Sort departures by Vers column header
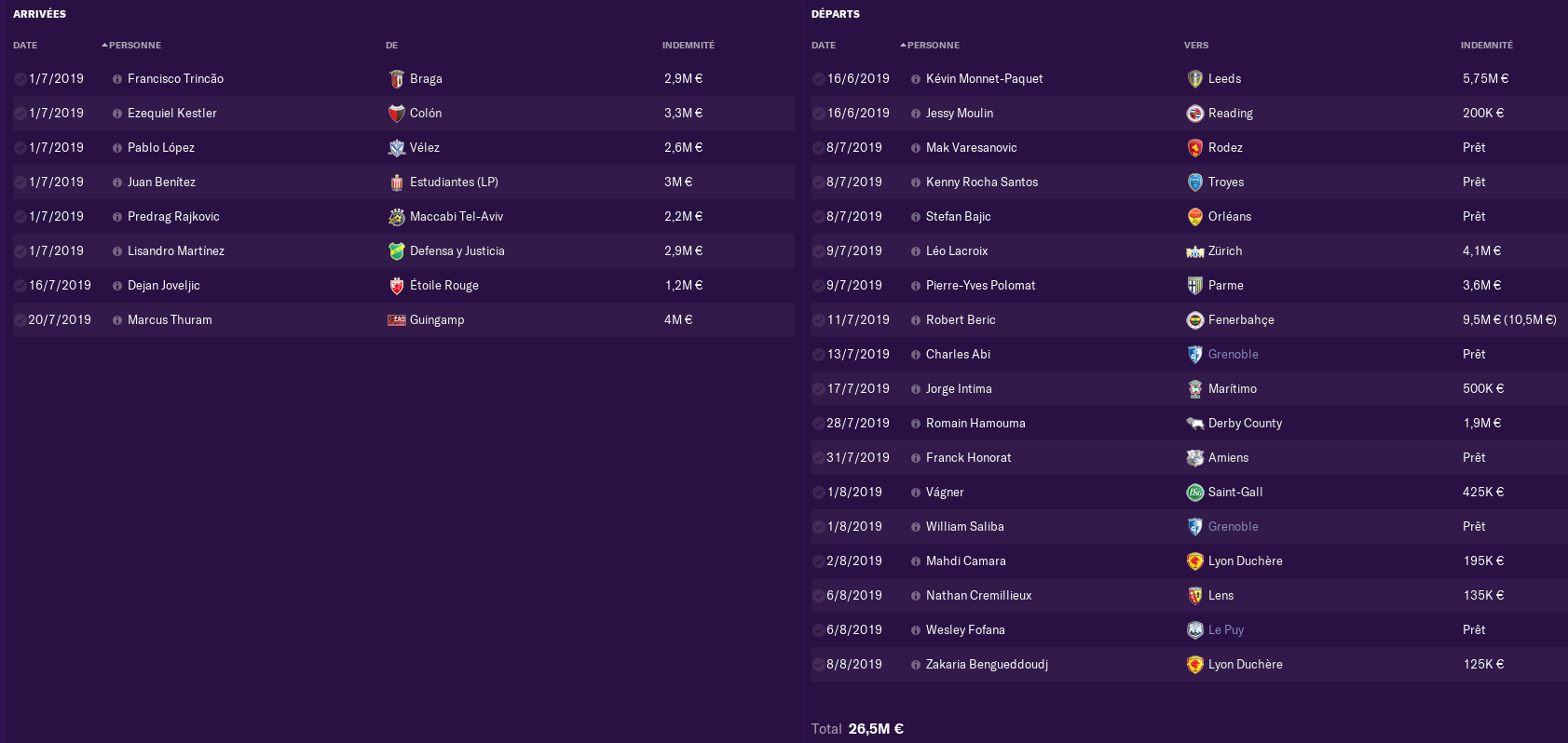This screenshot has width=1568, height=743. [x=1196, y=45]
